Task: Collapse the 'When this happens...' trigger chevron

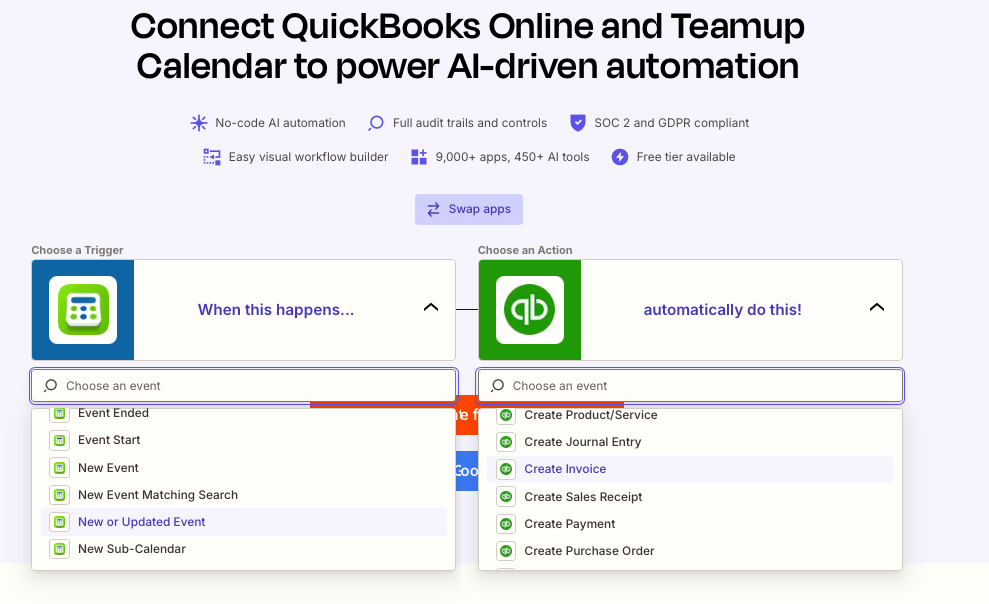Action: pyautogui.click(x=431, y=307)
